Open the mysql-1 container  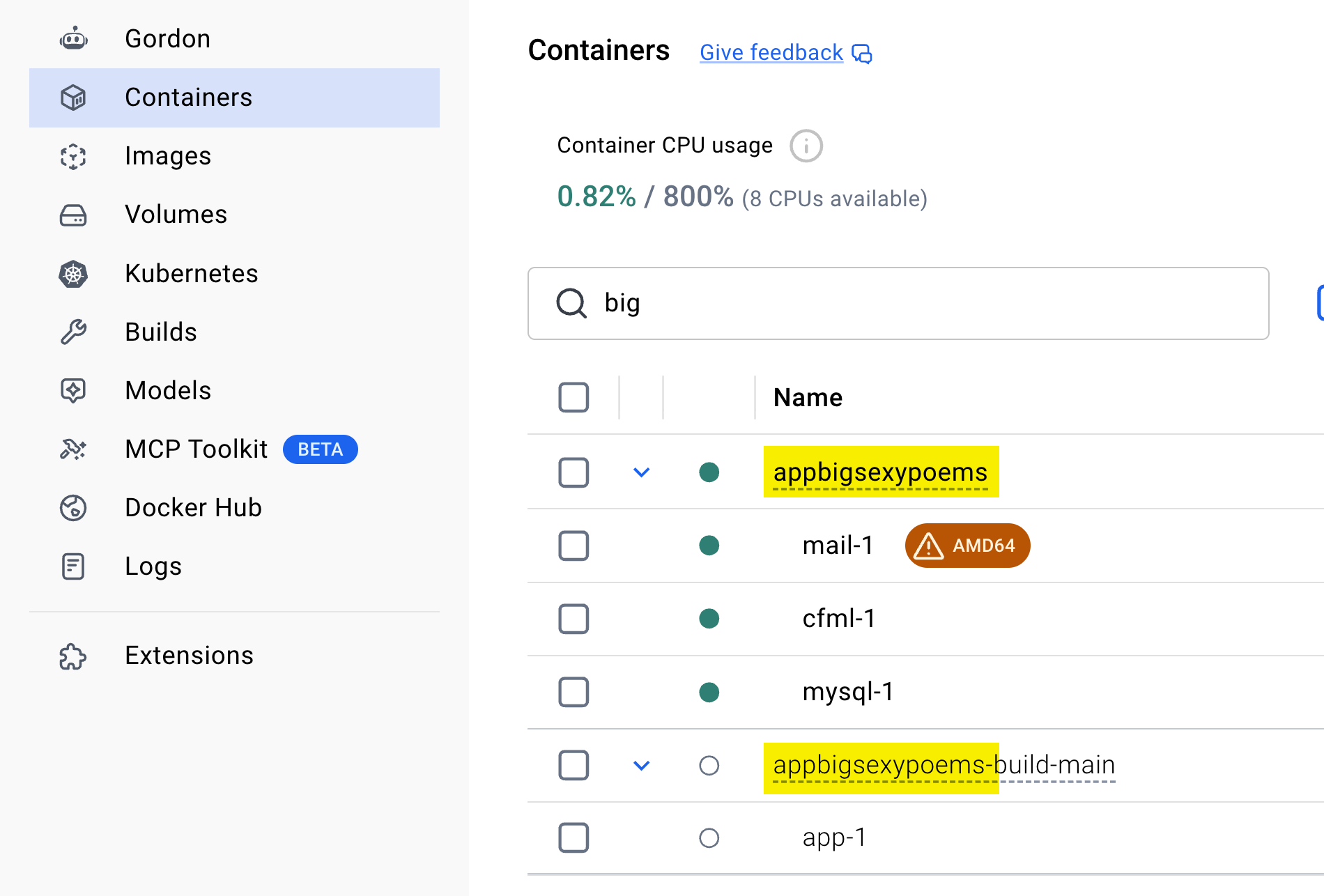848,692
